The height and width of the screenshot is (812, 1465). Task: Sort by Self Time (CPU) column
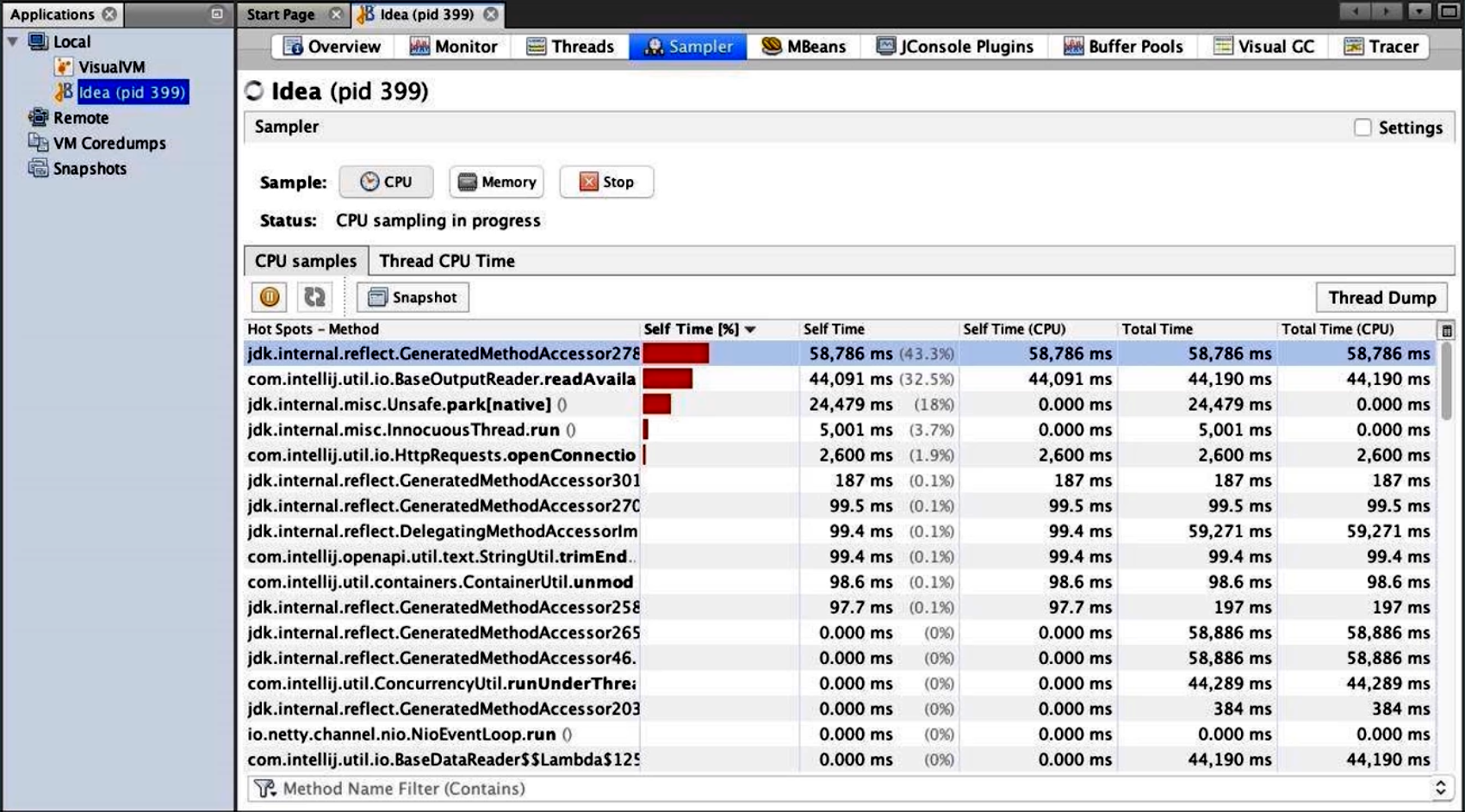coord(1038,329)
